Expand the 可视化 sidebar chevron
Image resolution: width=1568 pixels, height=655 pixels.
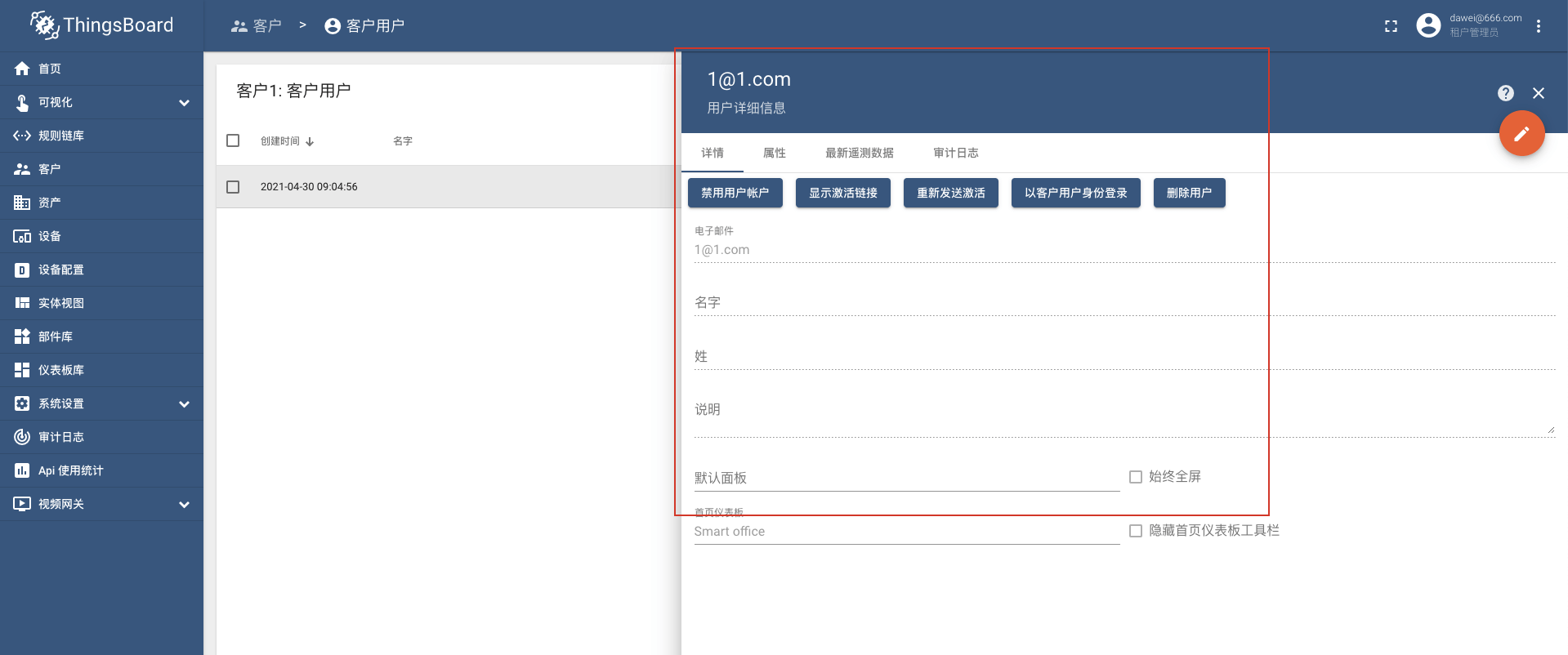pos(185,103)
